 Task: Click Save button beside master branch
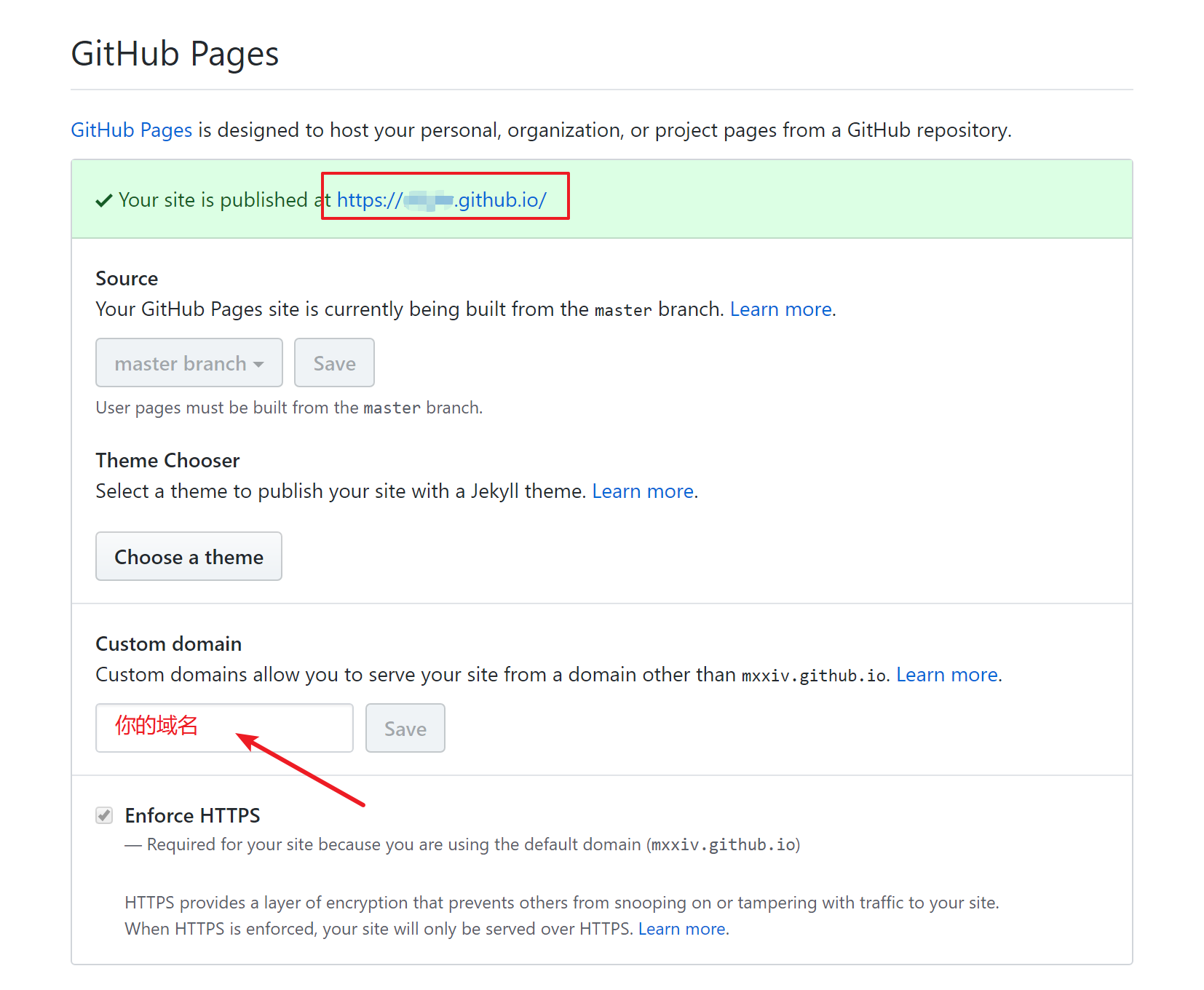[334, 363]
